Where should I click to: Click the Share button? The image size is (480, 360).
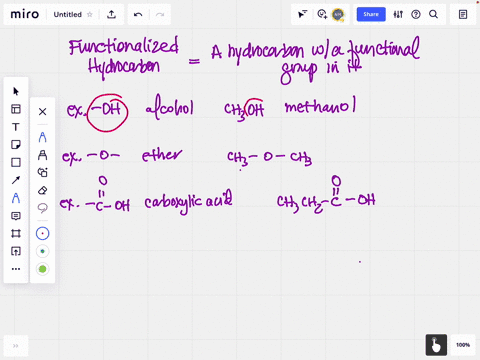(x=371, y=14)
